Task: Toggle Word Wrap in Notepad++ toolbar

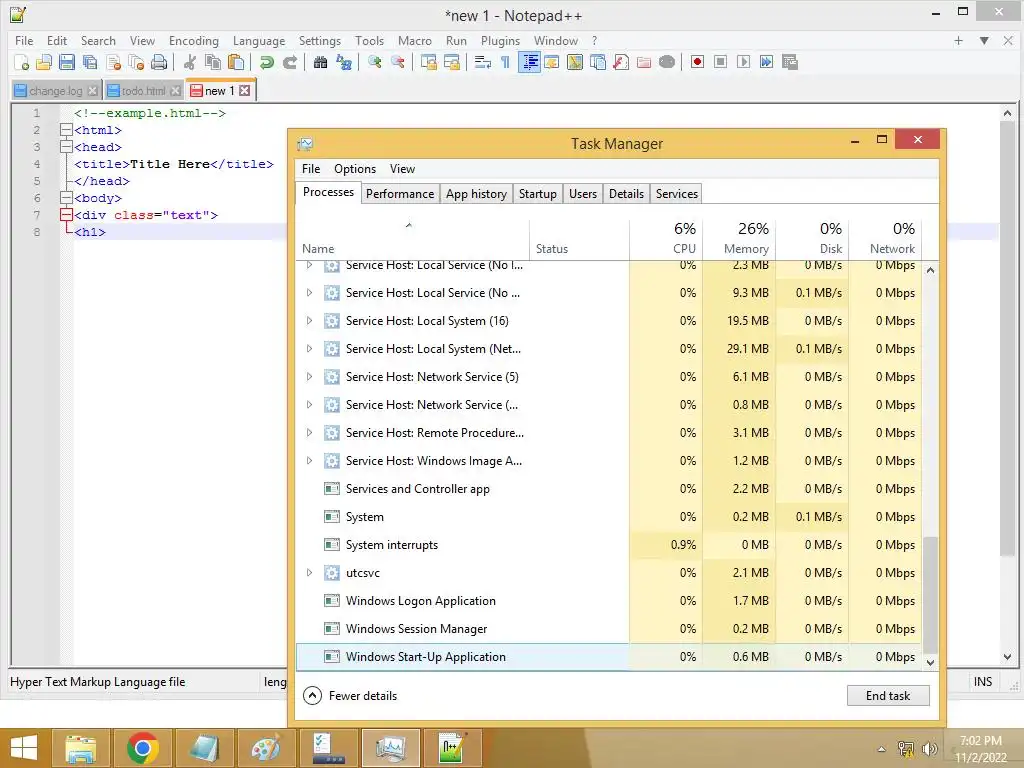Action: (x=482, y=62)
